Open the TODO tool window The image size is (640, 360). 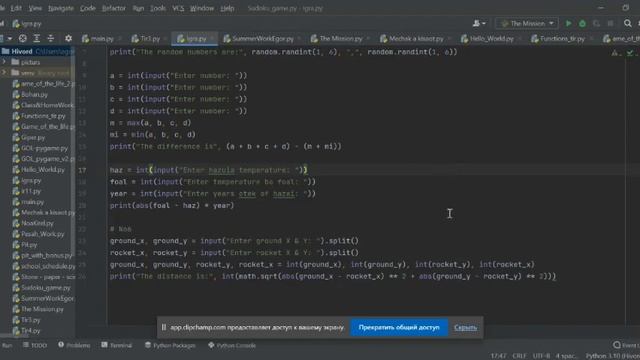35,345
